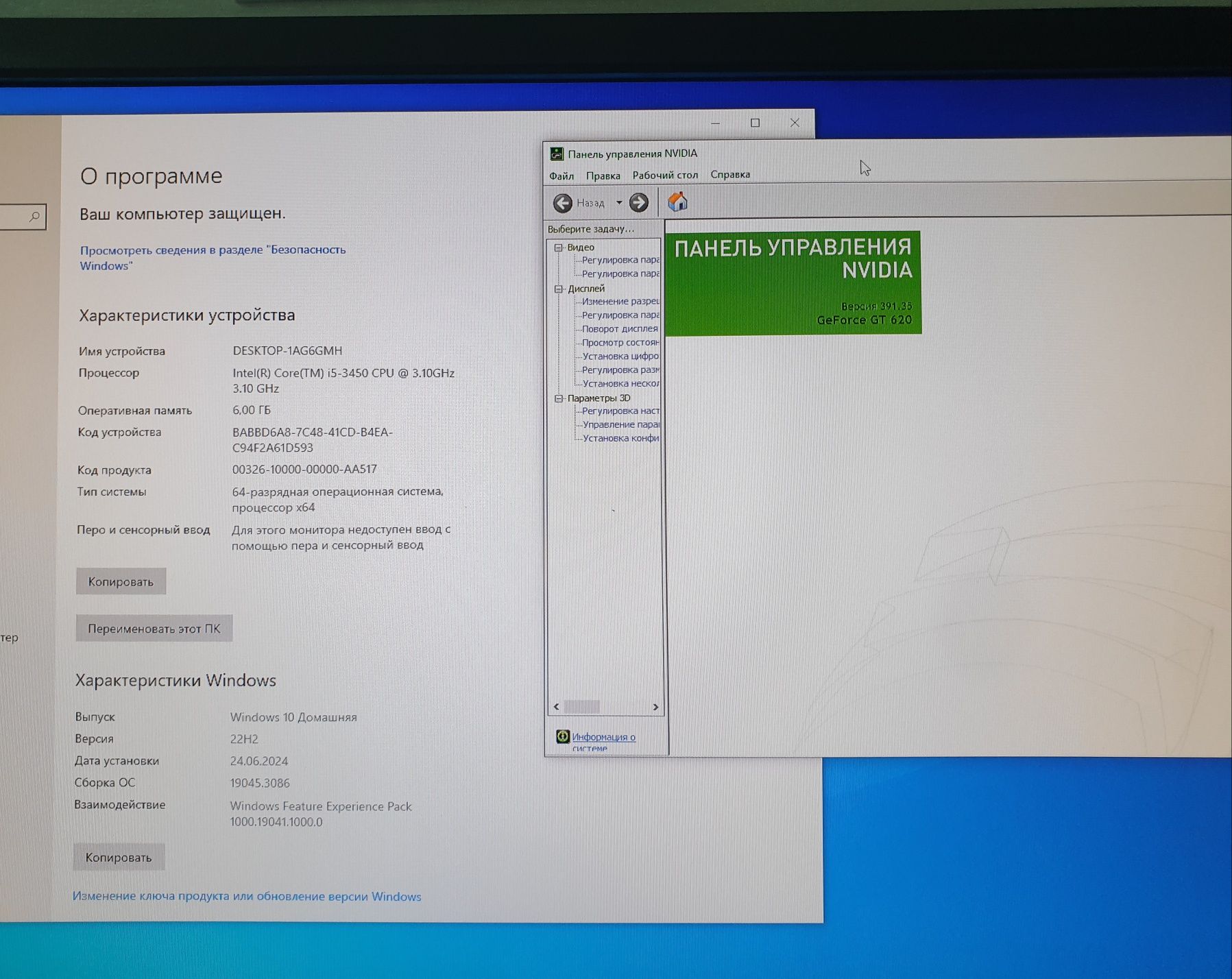Collapse the Параметры 3D tree node
The image size is (1232, 979).
(558, 398)
